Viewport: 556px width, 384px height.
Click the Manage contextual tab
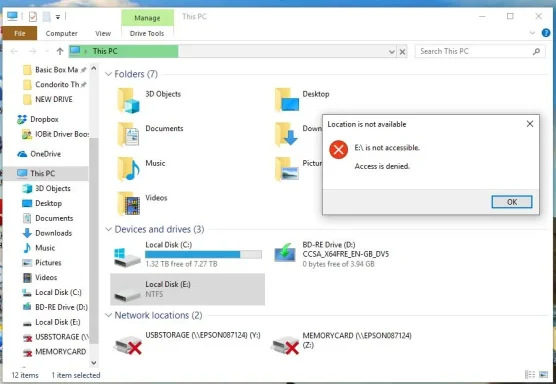pos(147,18)
